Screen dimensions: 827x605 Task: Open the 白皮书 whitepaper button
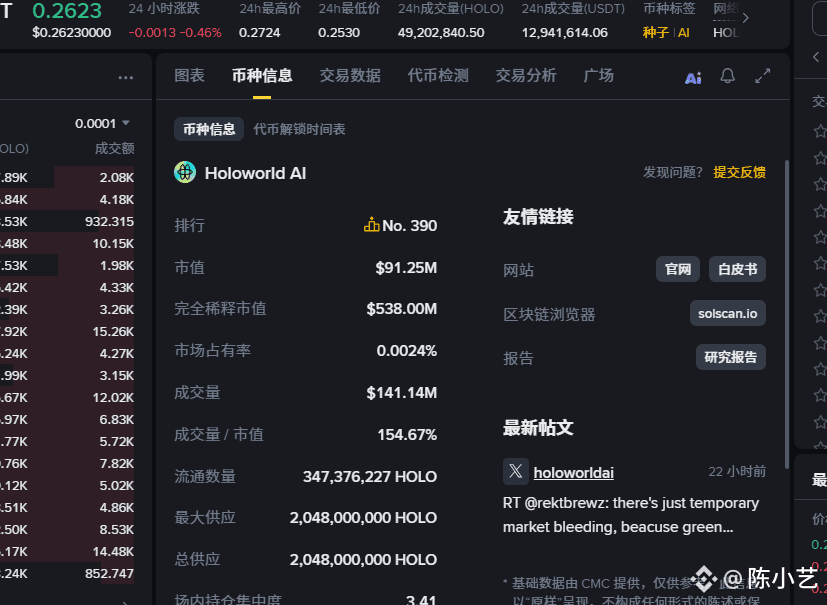[737, 269]
